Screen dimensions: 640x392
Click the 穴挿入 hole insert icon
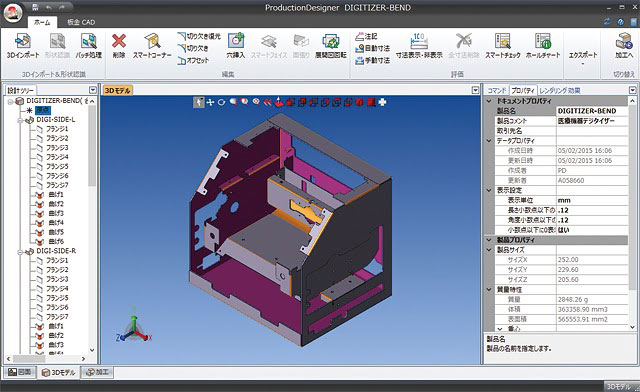pos(236,46)
